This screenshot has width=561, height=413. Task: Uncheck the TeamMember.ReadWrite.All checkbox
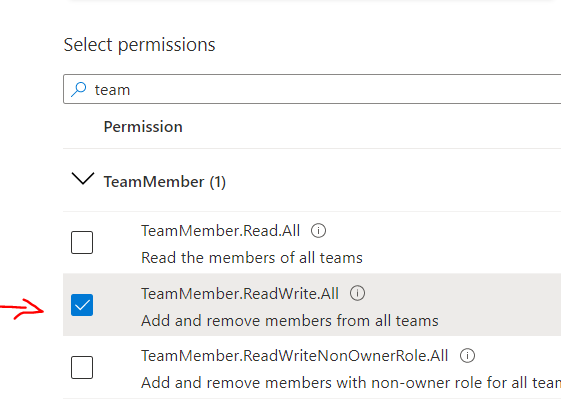click(82, 305)
